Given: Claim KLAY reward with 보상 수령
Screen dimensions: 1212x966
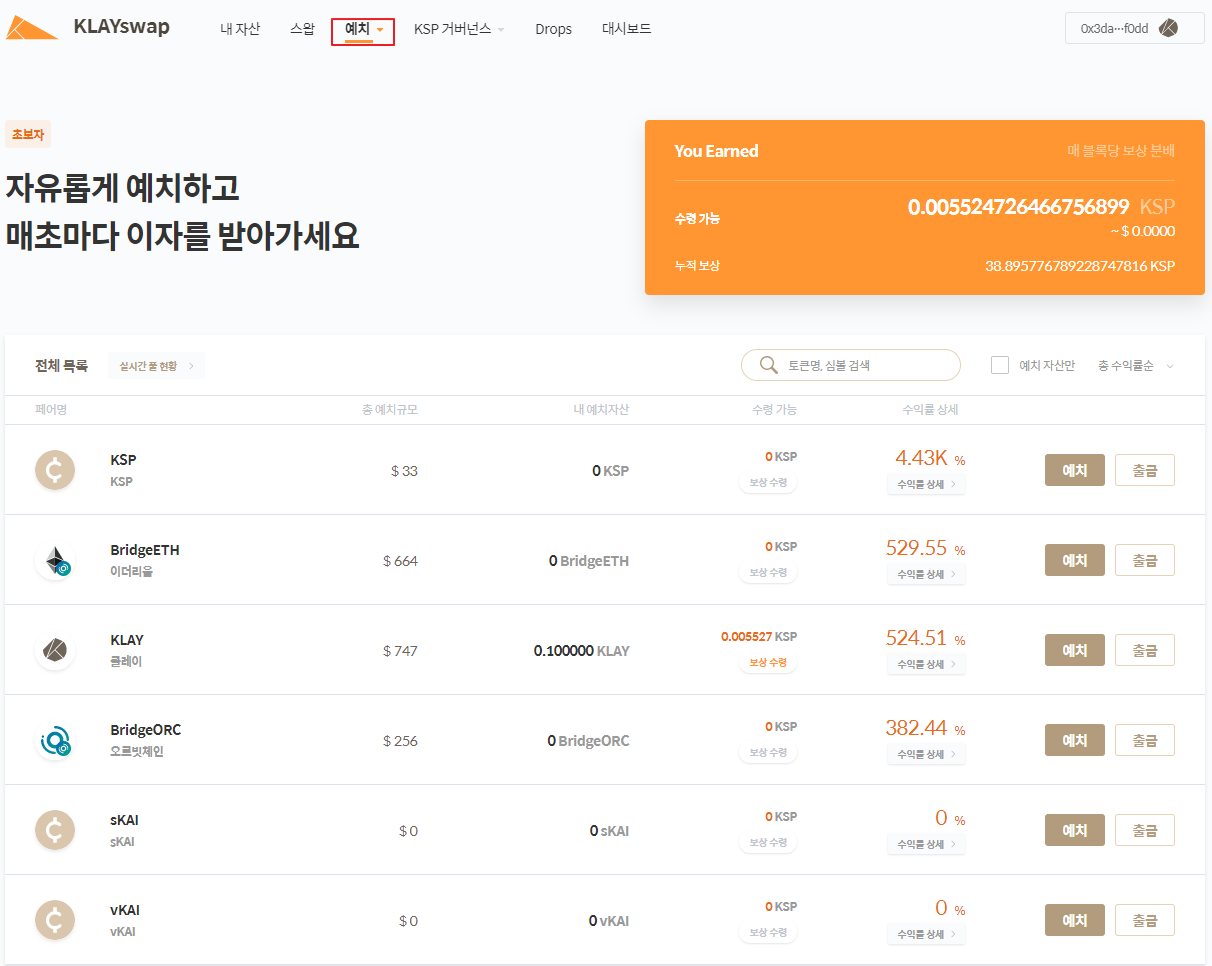Looking at the screenshot, I should click(768, 662).
